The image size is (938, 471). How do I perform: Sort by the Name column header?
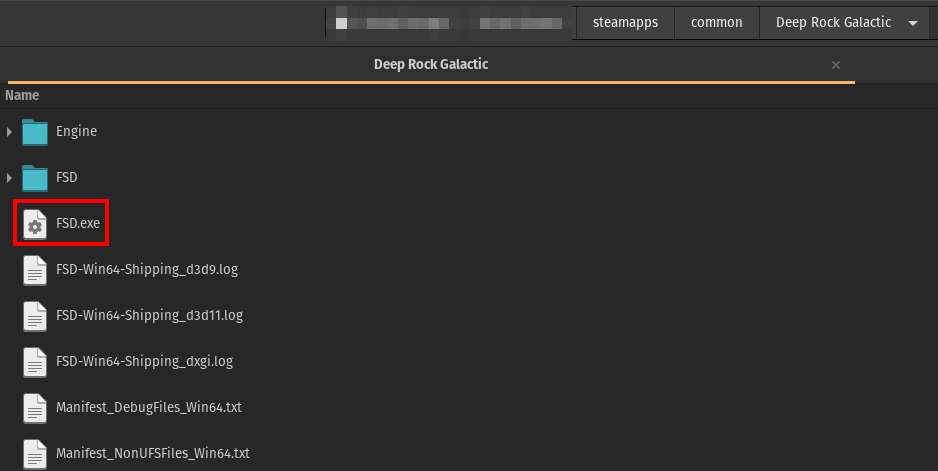(22, 96)
